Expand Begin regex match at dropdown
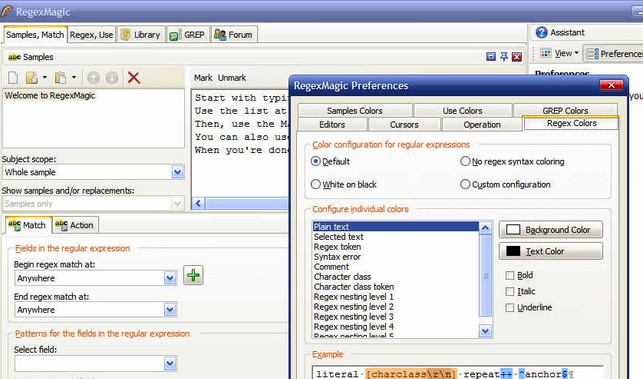The height and width of the screenshot is (379, 643). point(170,279)
